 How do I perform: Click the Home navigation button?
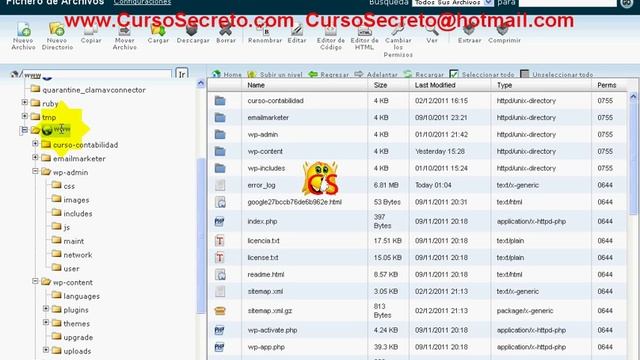(x=227, y=74)
